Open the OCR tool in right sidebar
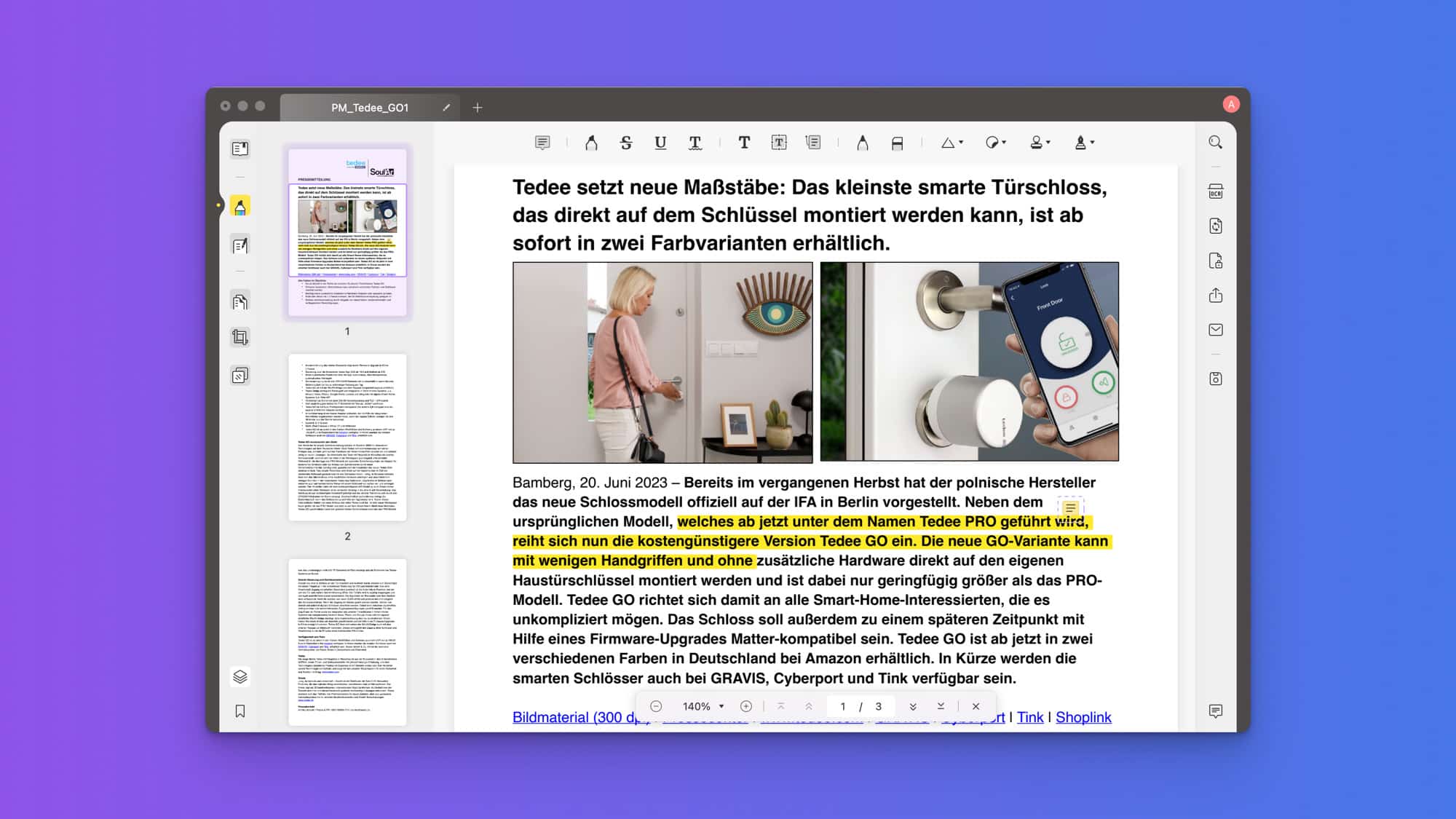This screenshot has height=819, width=1456. (1215, 191)
